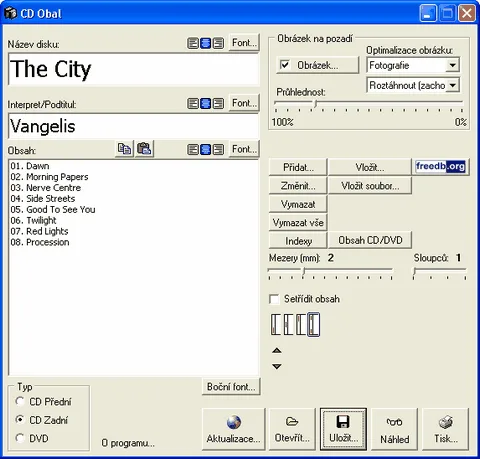Align disc title text right
The width and height of the screenshot is (480, 459).
point(218,43)
